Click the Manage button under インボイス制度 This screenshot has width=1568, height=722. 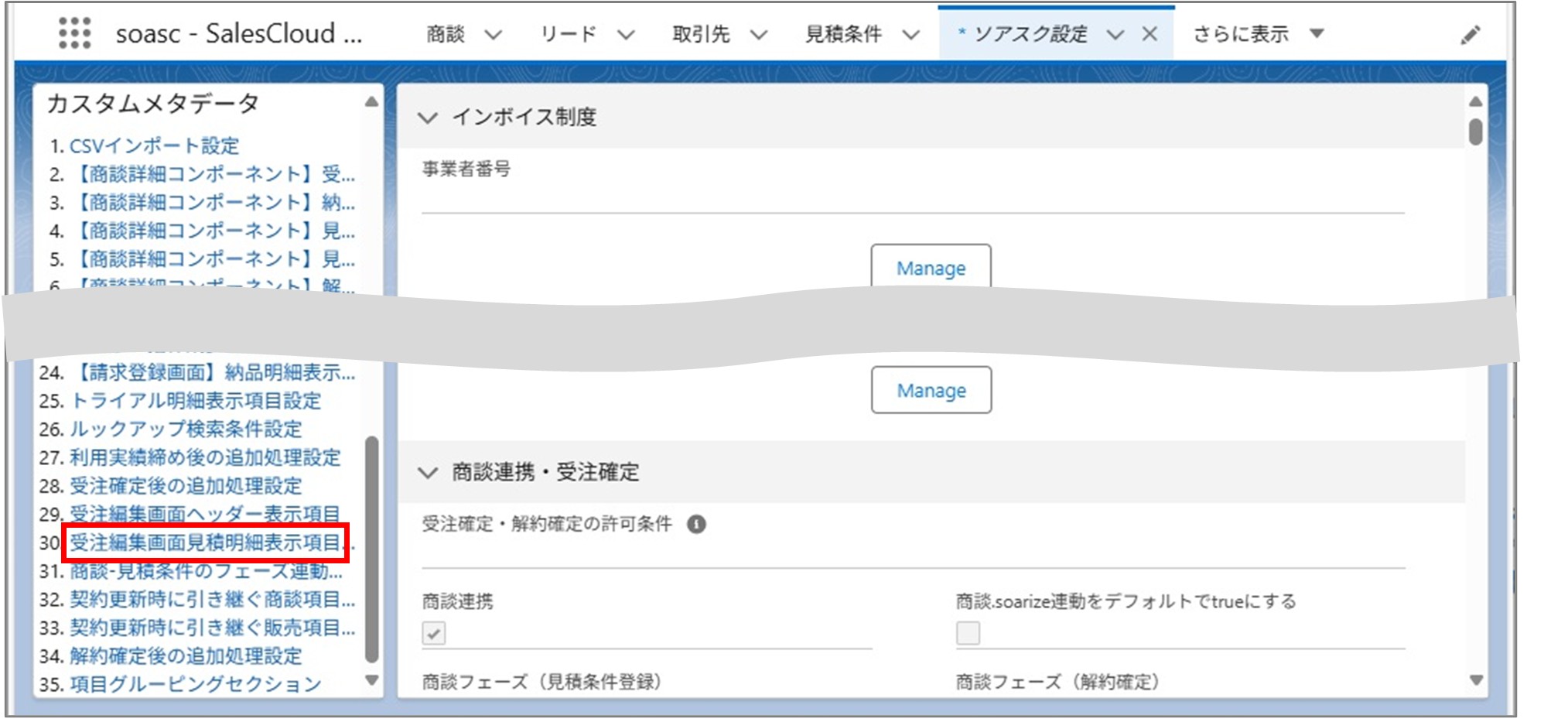[x=931, y=268]
